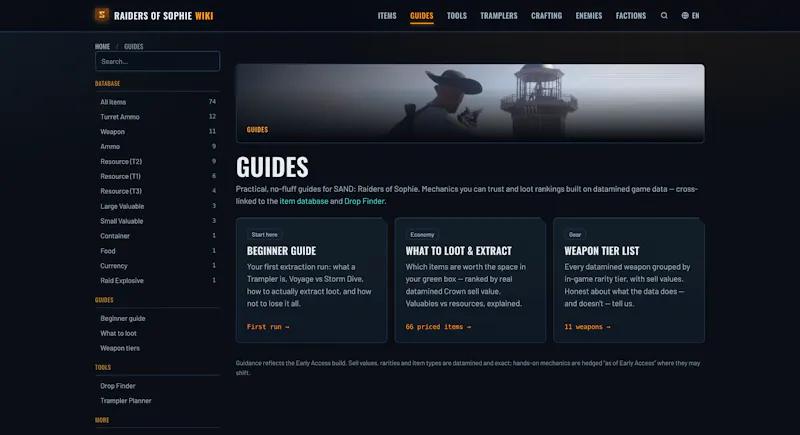Screen dimensions: 800x435
Task: Click the orange S logo icon
Action: (102, 15)
